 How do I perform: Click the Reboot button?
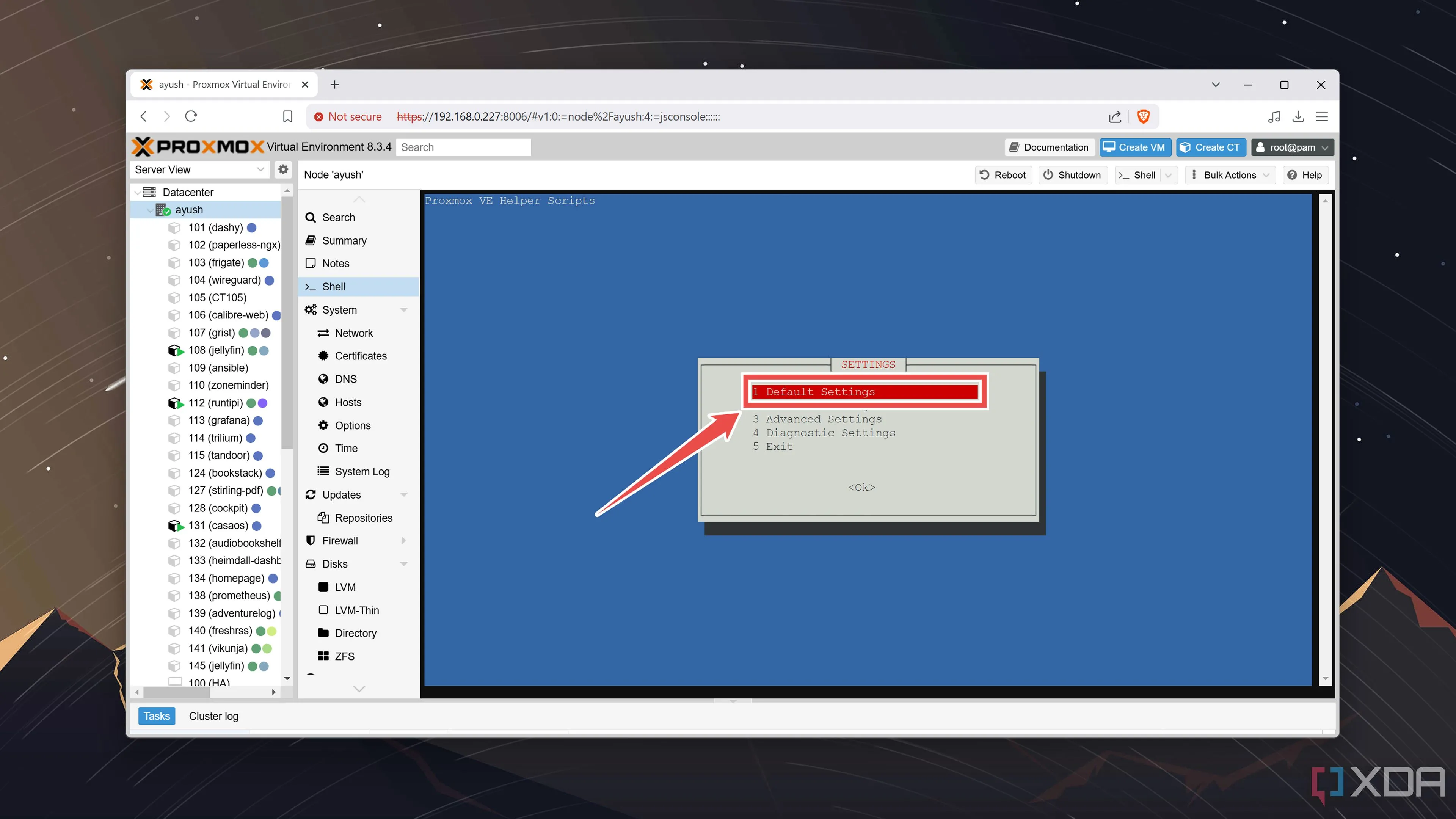pyautogui.click(x=1003, y=175)
